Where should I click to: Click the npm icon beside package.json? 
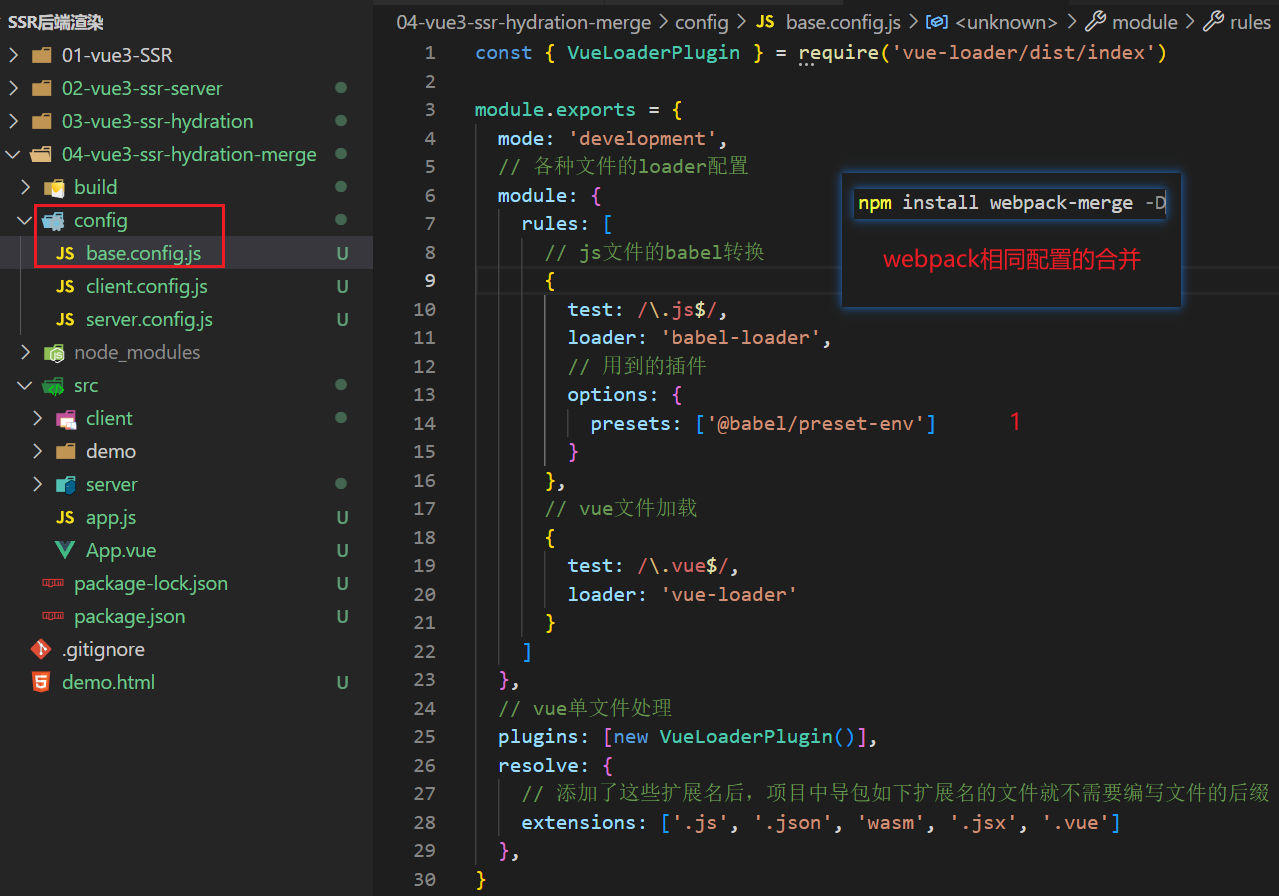click(x=53, y=616)
